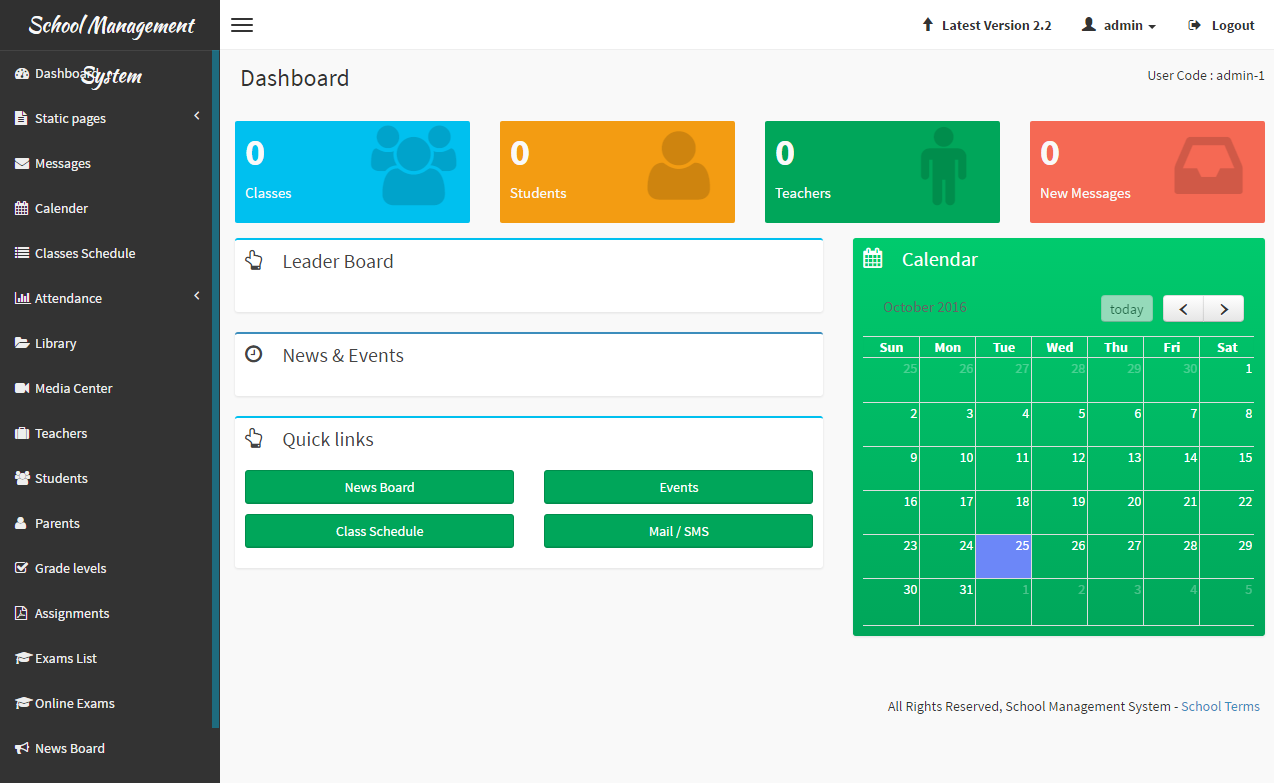Click the Teachers briefcase icon
This screenshot has height=783, width=1274.
22,433
